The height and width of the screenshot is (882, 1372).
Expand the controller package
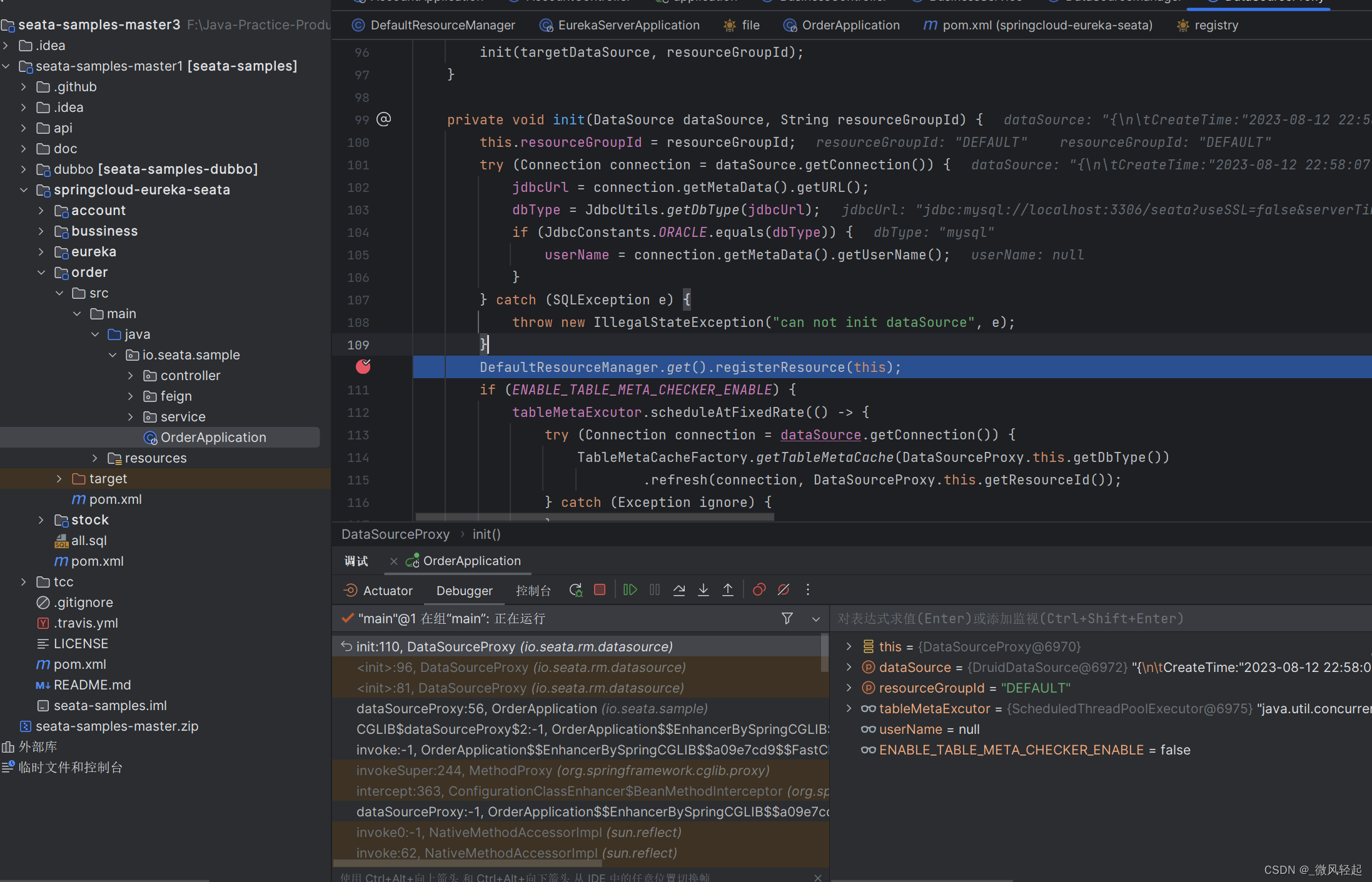click(131, 376)
